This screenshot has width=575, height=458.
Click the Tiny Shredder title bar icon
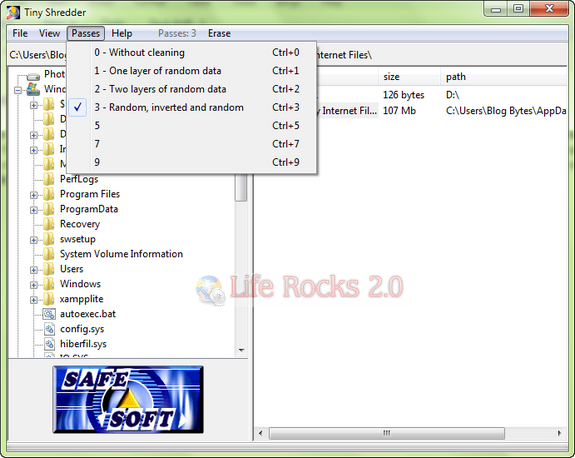[13, 12]
